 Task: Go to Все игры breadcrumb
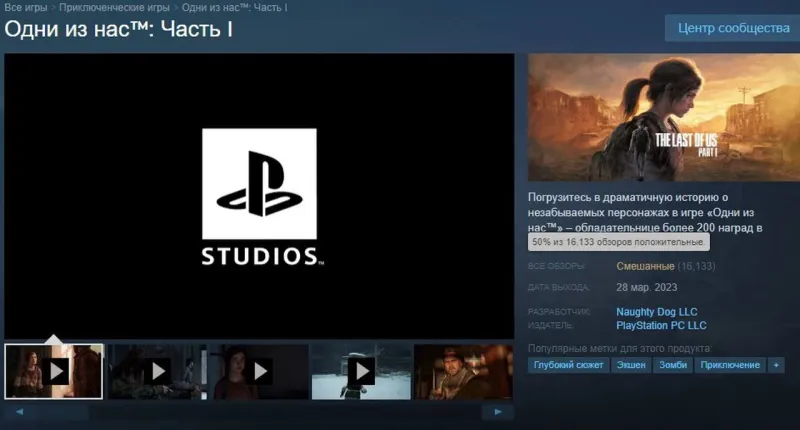point(26,8)
